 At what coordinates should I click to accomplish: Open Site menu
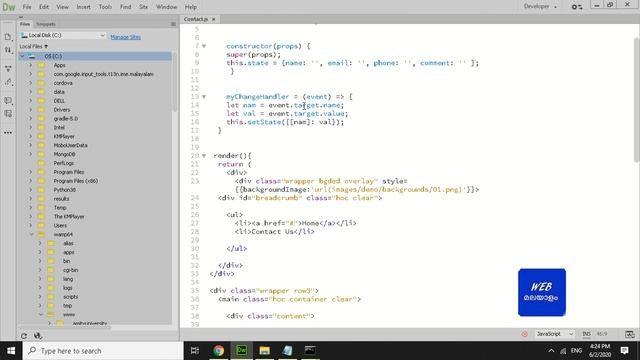pos(143,7)
